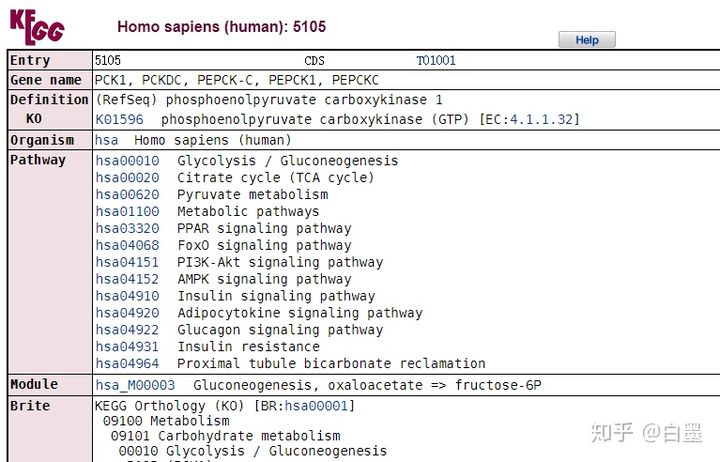Click '09101 Carbohydrate metabolism' Brite row
Screen dimensions: 720x462
pos(225,436)
